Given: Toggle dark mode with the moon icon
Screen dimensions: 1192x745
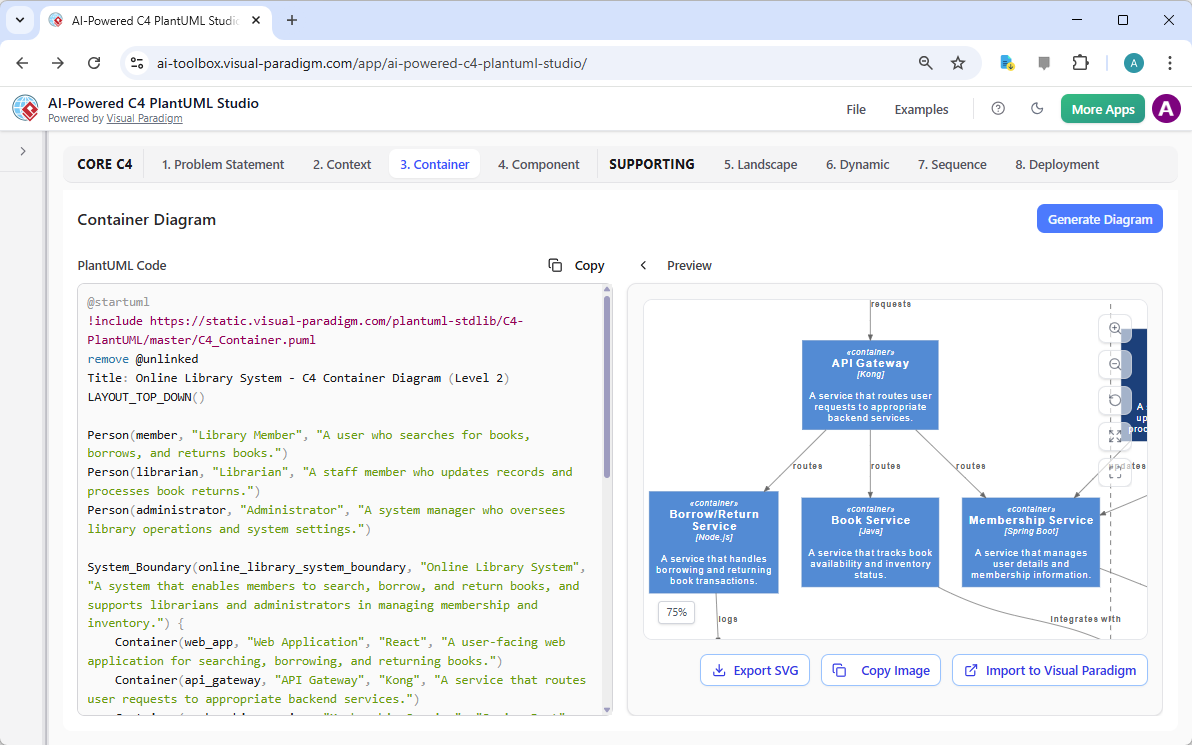Looking at the screenshot, I should pyautogui.click(x=1036, y=108).
